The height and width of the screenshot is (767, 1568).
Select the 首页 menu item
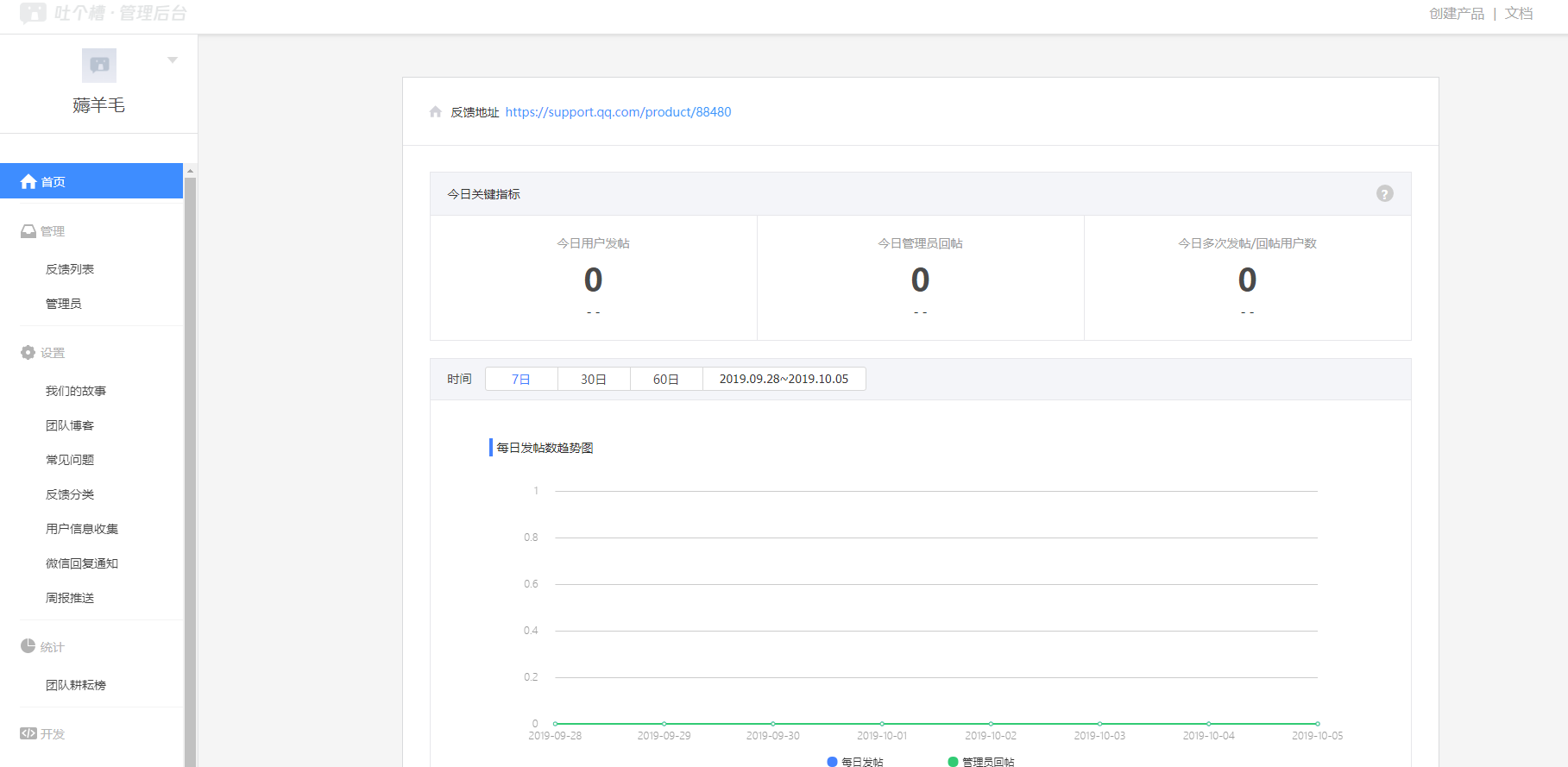(x=91, y=181)
